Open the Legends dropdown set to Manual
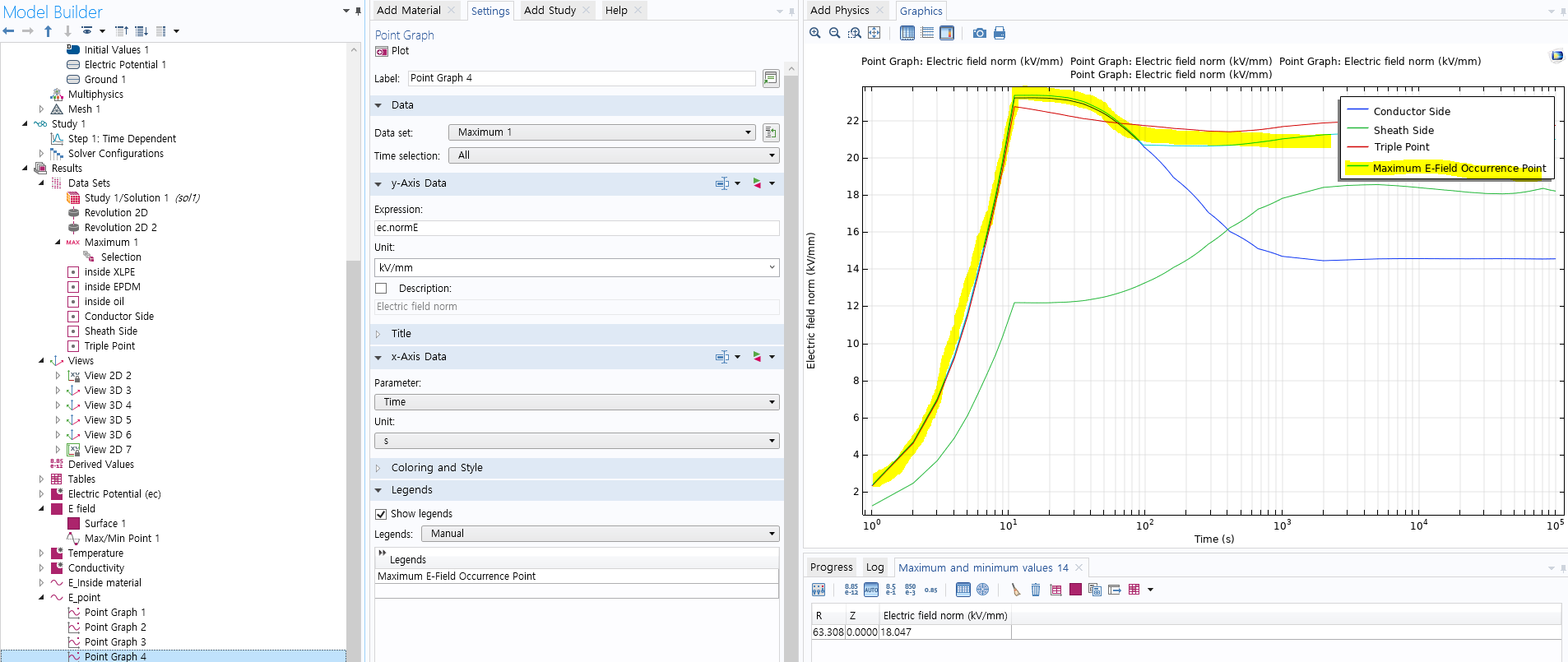Image resolution: width=1568 pixels, height=662 pixels. tap(600, 534)
